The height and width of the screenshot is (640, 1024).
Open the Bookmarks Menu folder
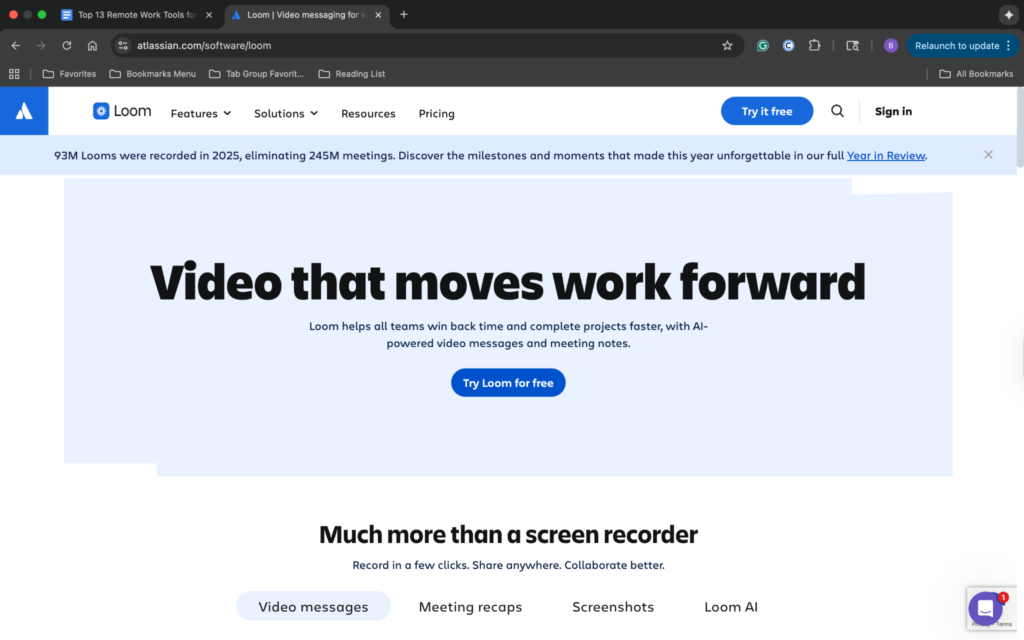pos(153,74)
